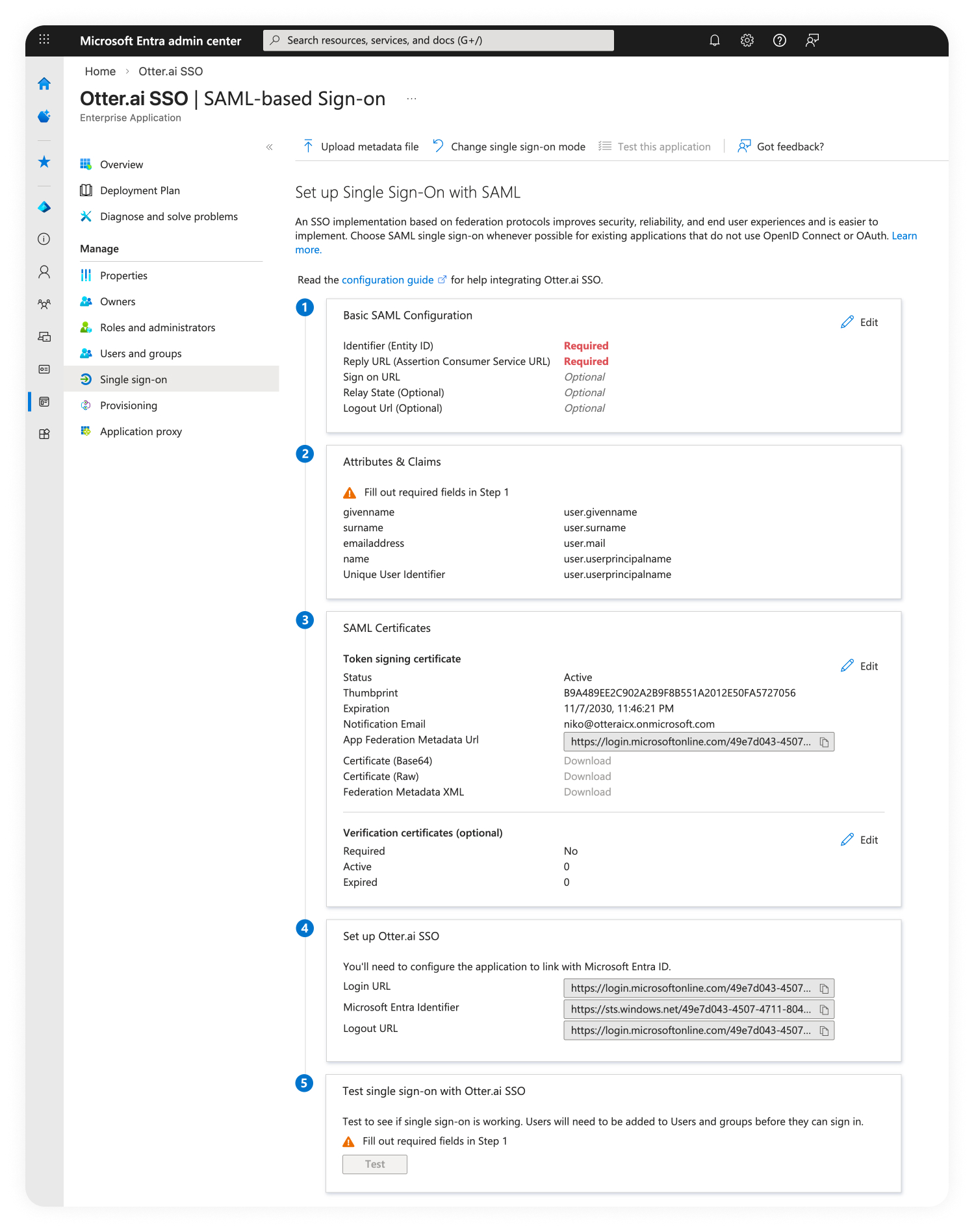Open Provisioning in the Manage menu

pyautogui.click(x=129, y=405)
